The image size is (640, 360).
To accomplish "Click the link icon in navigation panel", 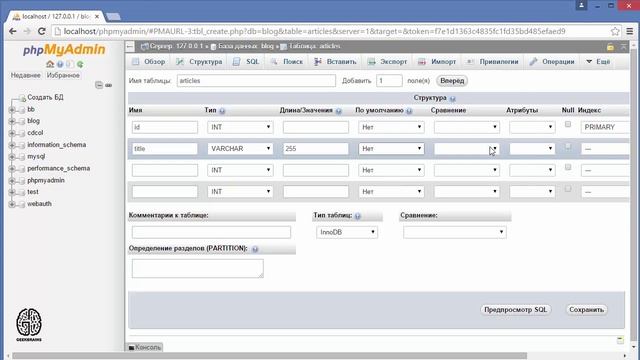I will [x=109, y=85].
